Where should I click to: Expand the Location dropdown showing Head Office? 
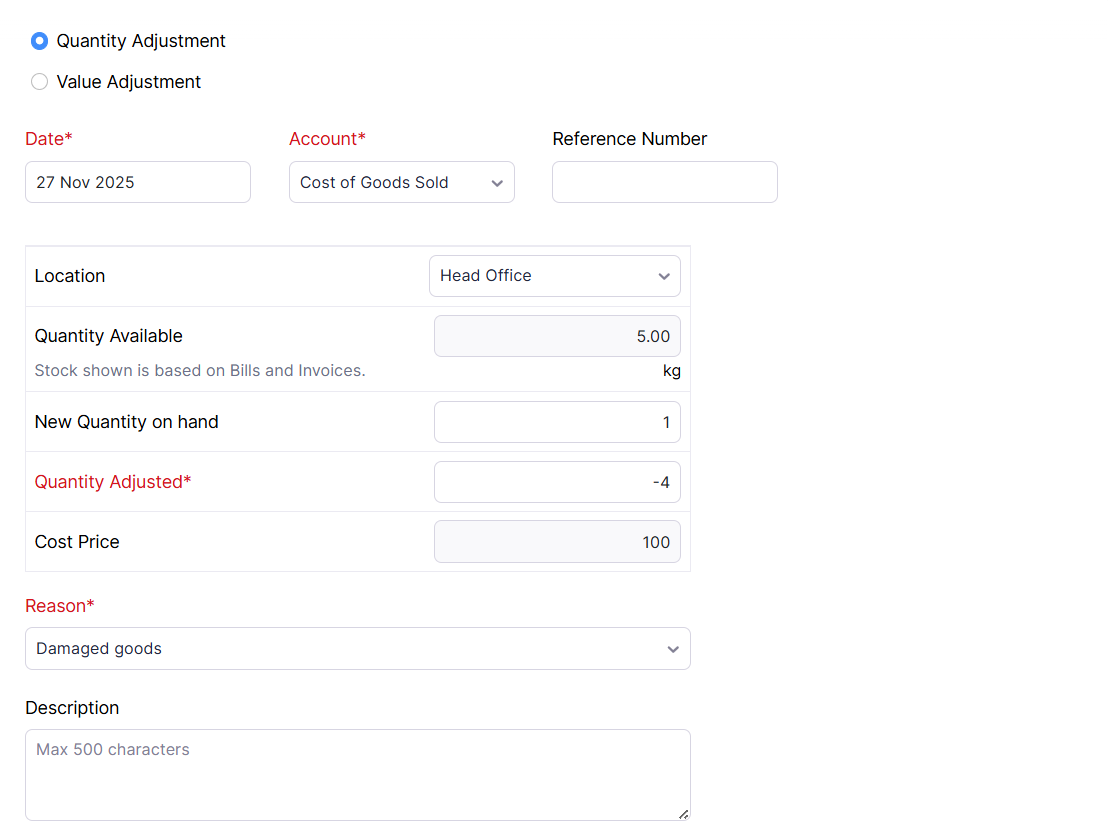point(554,276)
